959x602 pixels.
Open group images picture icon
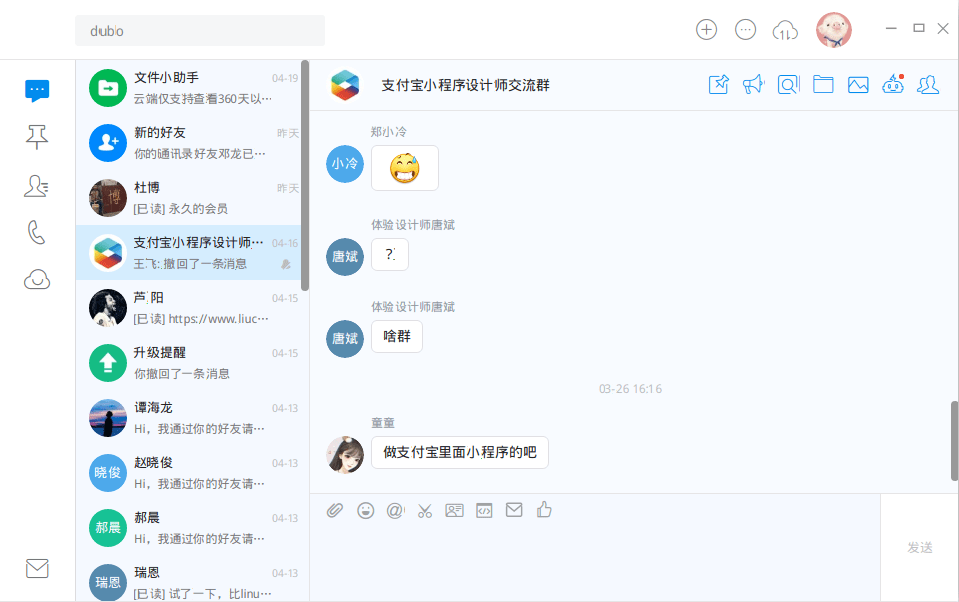[858, 84]
